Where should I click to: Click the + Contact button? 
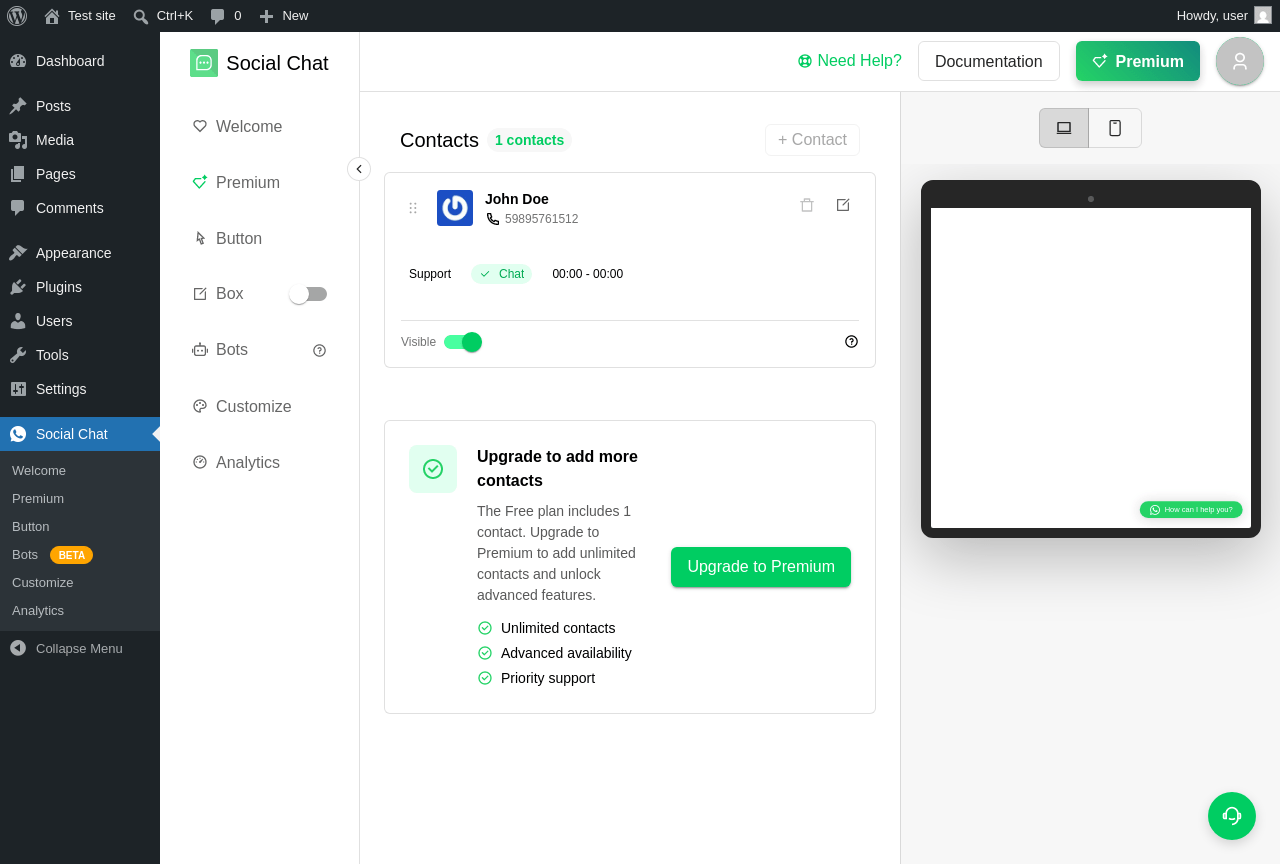click(x=812, y=140)
